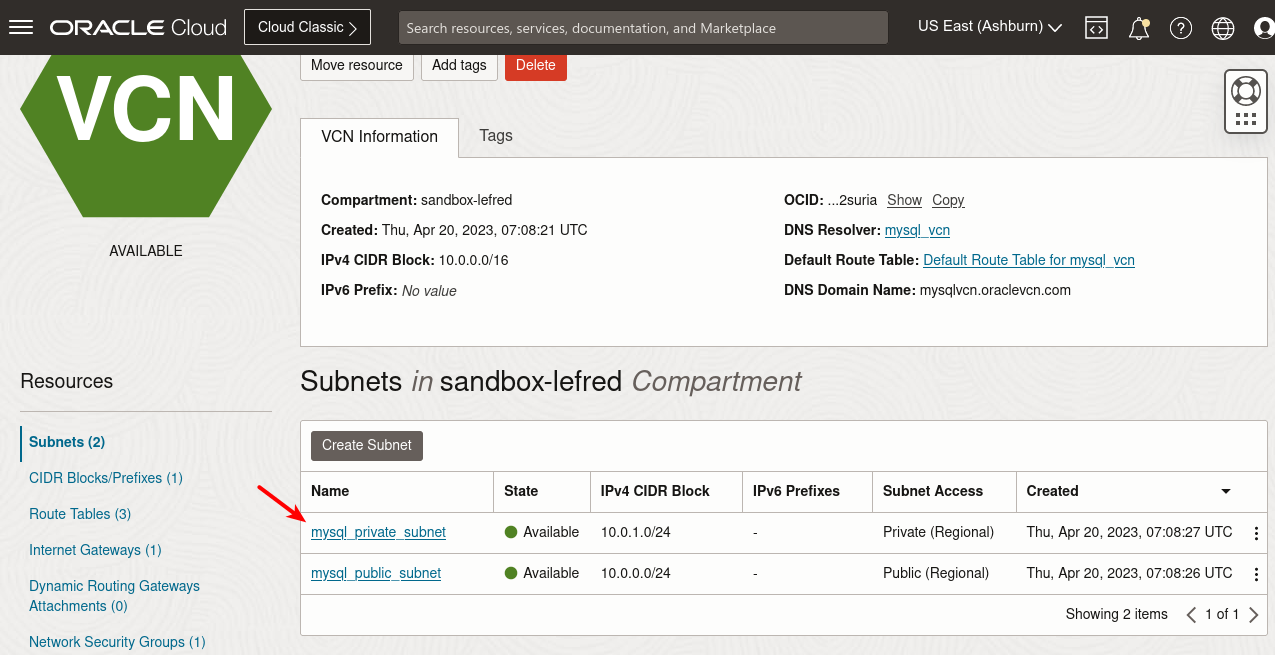
Task: Click the search resources input field
Action: point(643,28)
